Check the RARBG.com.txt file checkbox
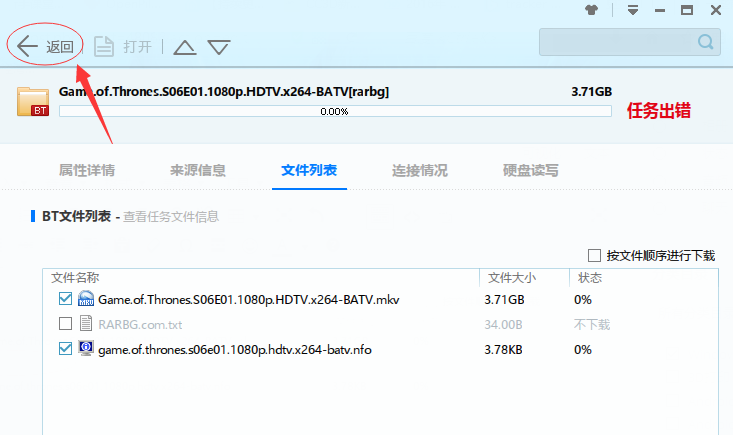The image size is (733, 435). pyautogui.click(x=66, y=324)
